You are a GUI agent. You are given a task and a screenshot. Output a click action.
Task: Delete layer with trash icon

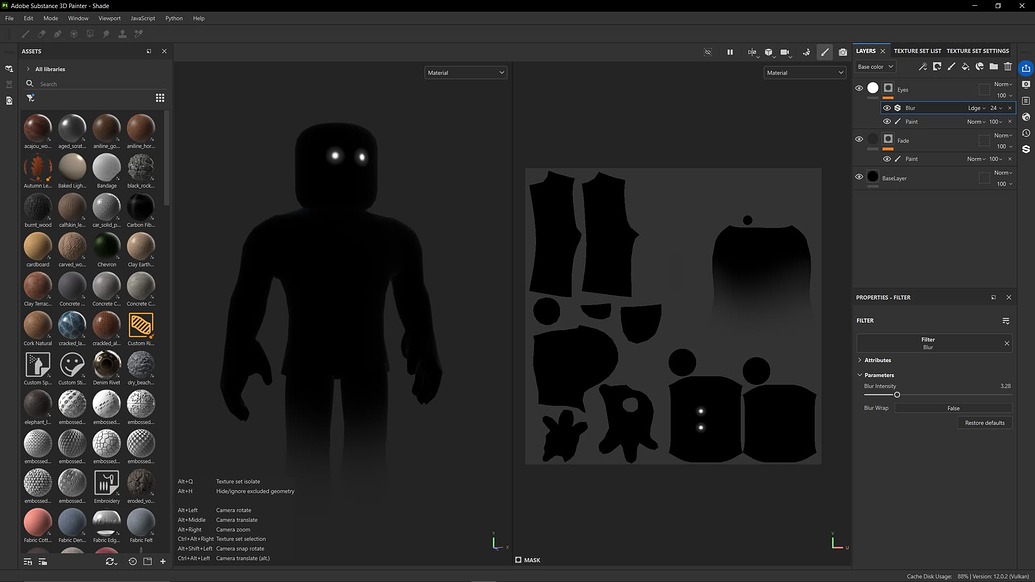click(1008, 67)
